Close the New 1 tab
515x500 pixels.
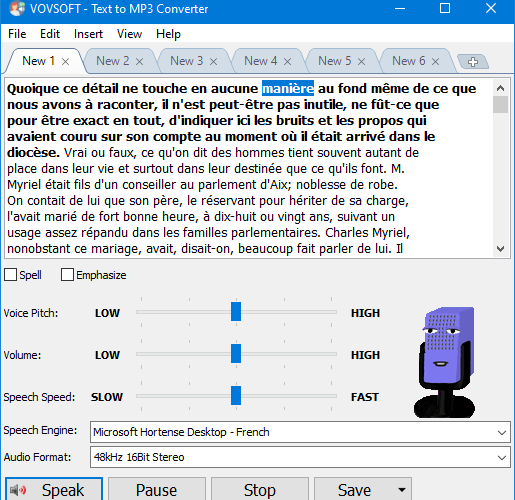coord(66,62)
